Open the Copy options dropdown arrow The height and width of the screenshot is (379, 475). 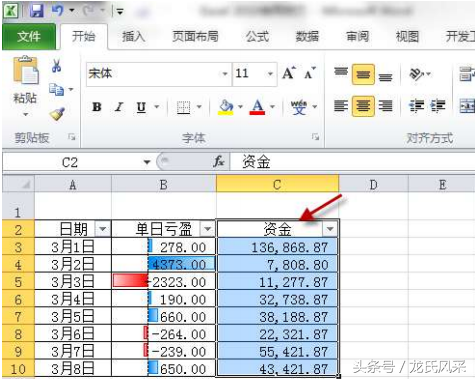coord(71,89)
